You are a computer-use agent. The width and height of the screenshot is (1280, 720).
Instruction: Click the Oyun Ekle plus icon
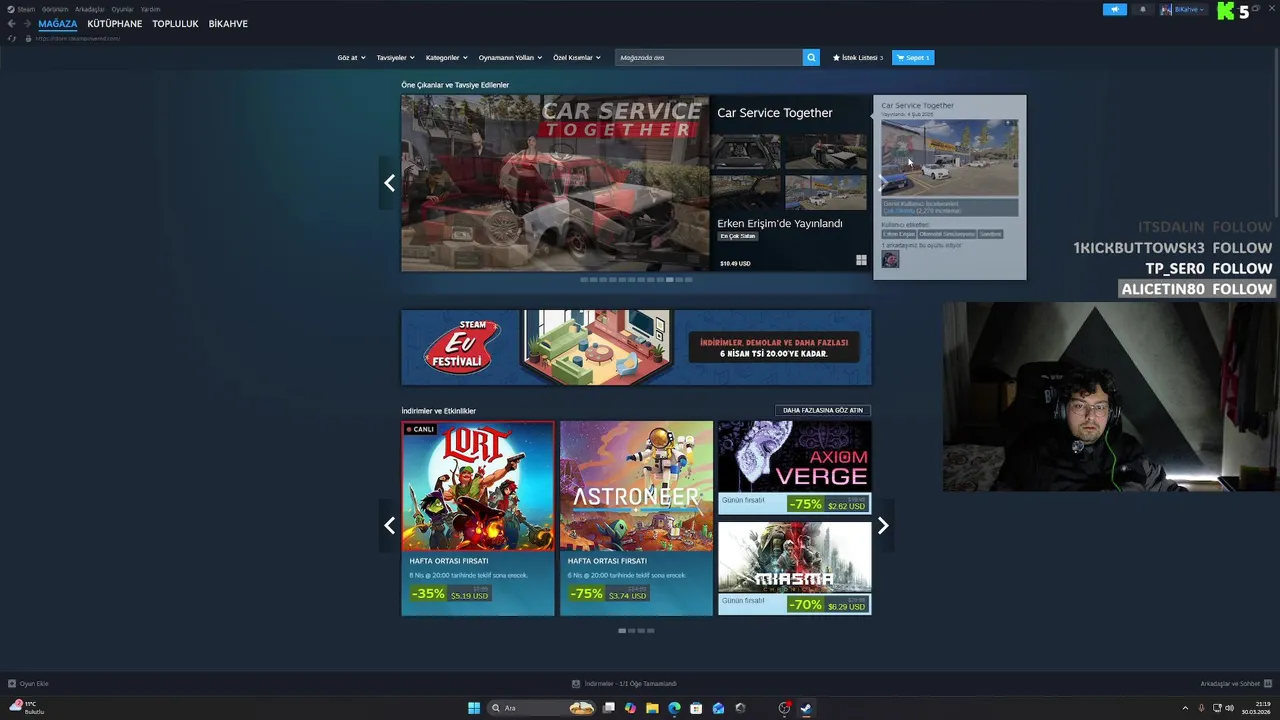[12, 683]
